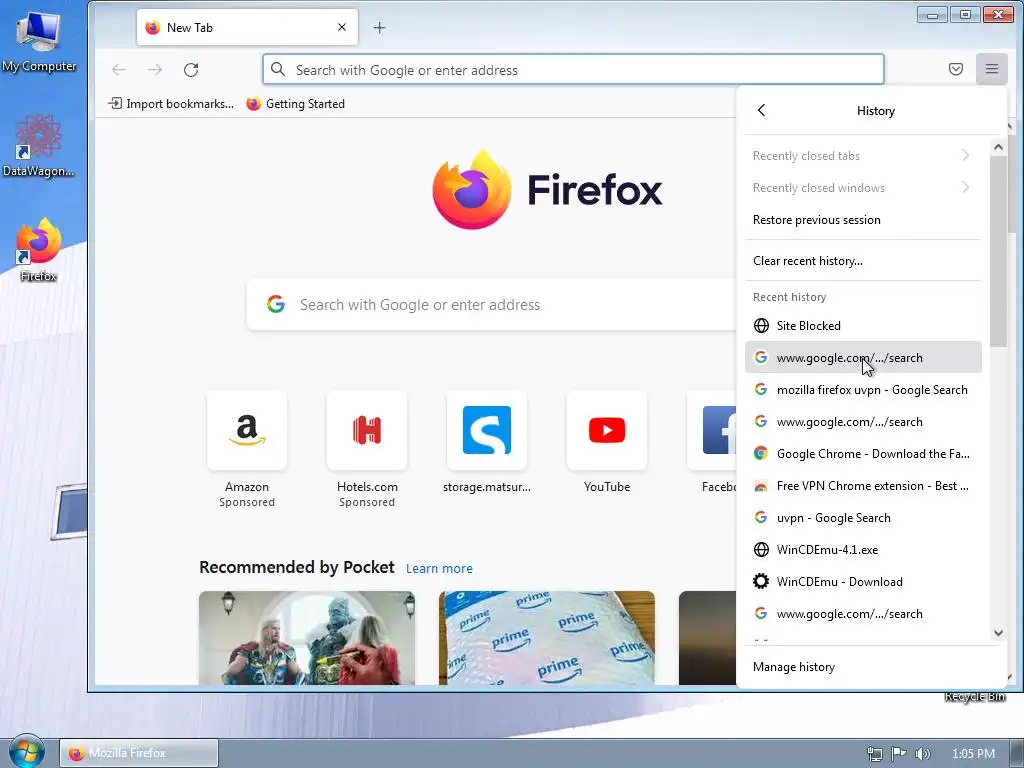Click the volume speaker tray icon
Viewport: 1024px width, 768px height.
tap(923, 754)
